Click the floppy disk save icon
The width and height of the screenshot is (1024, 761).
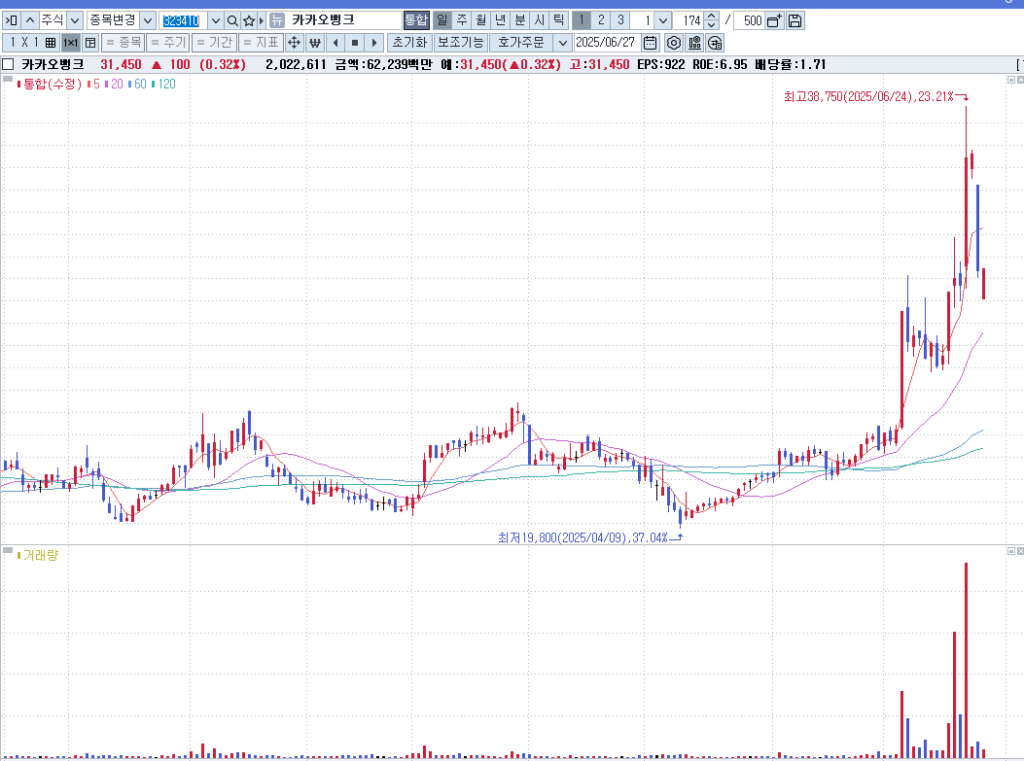(794, 20)
